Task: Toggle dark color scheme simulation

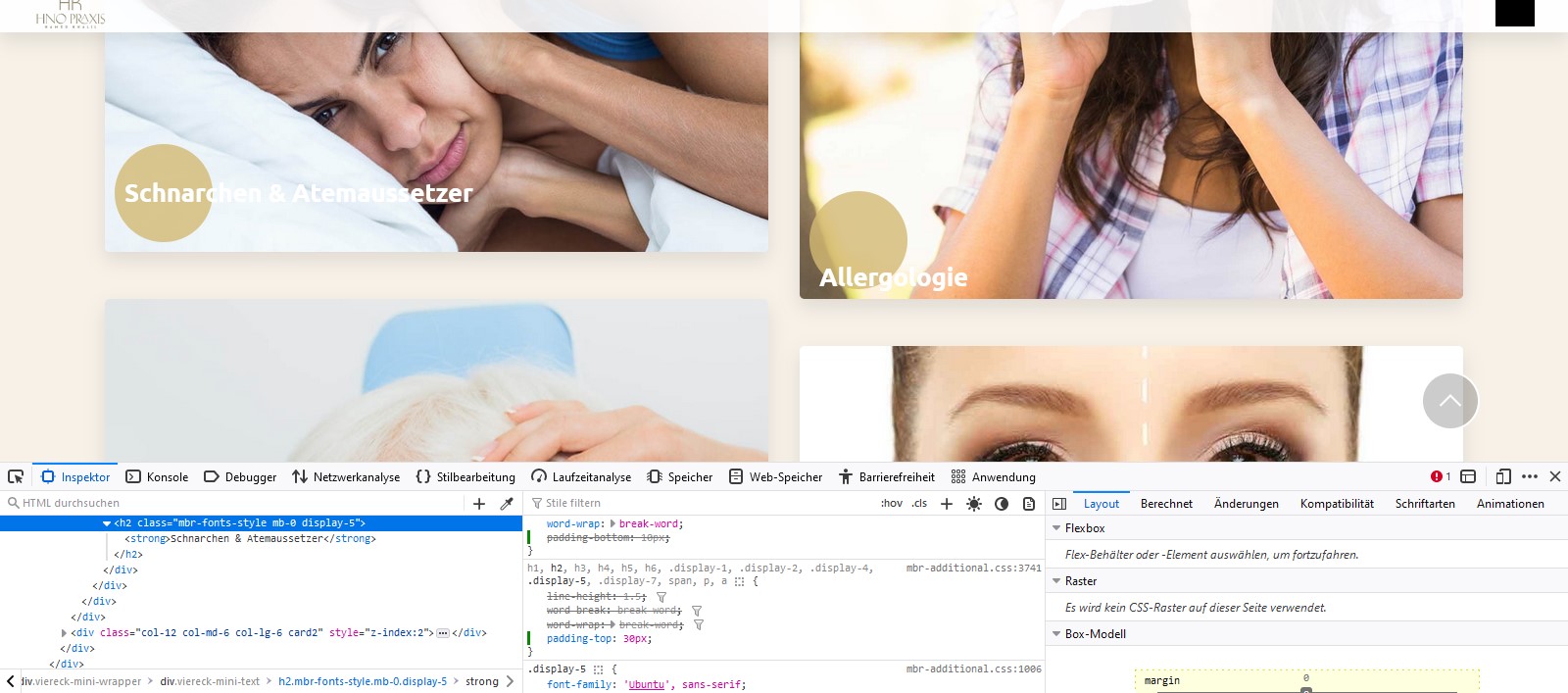Action: [1001, 503]
